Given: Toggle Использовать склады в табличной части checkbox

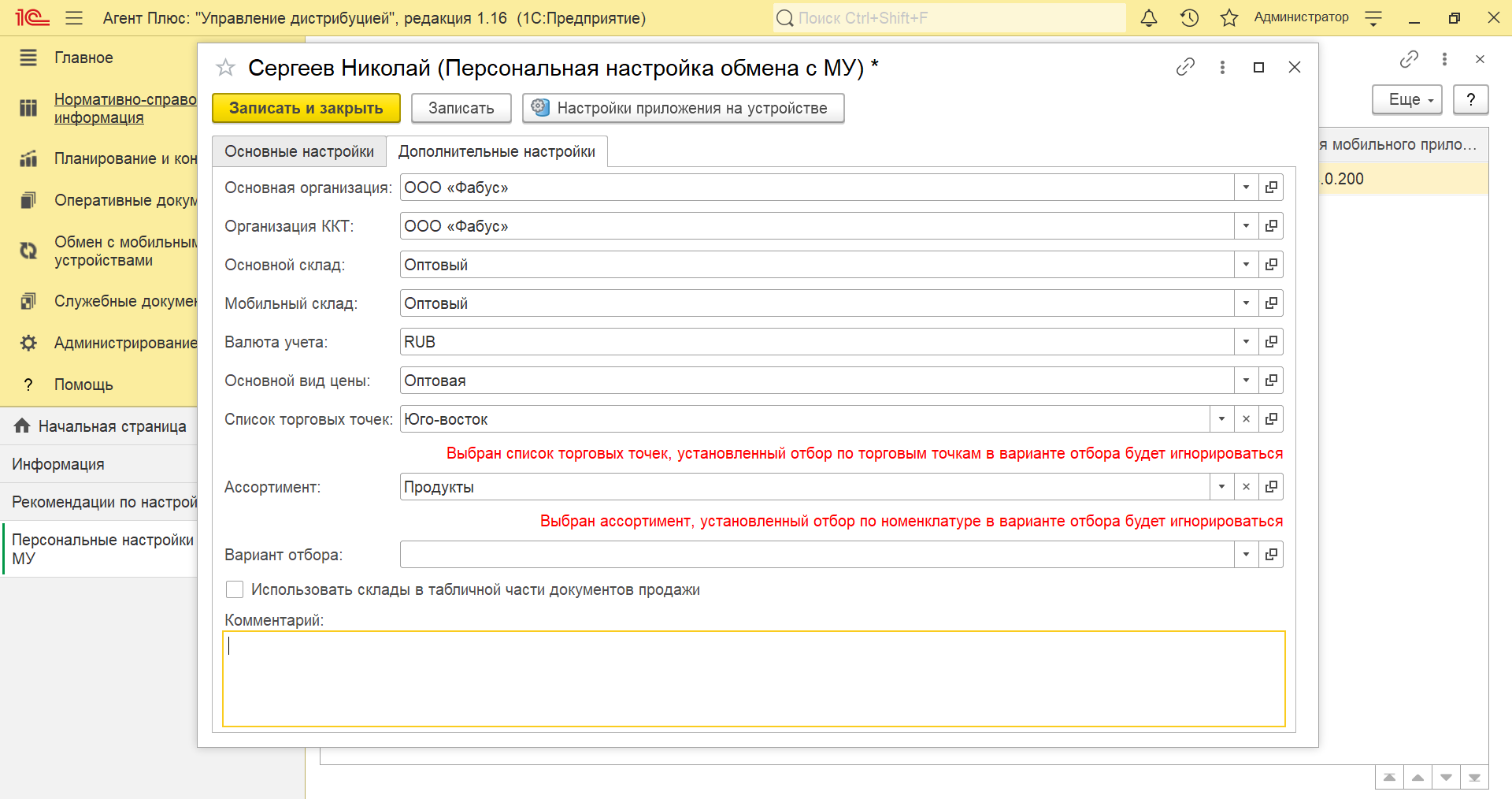Looking at the screenshot, I should (235, 589).
